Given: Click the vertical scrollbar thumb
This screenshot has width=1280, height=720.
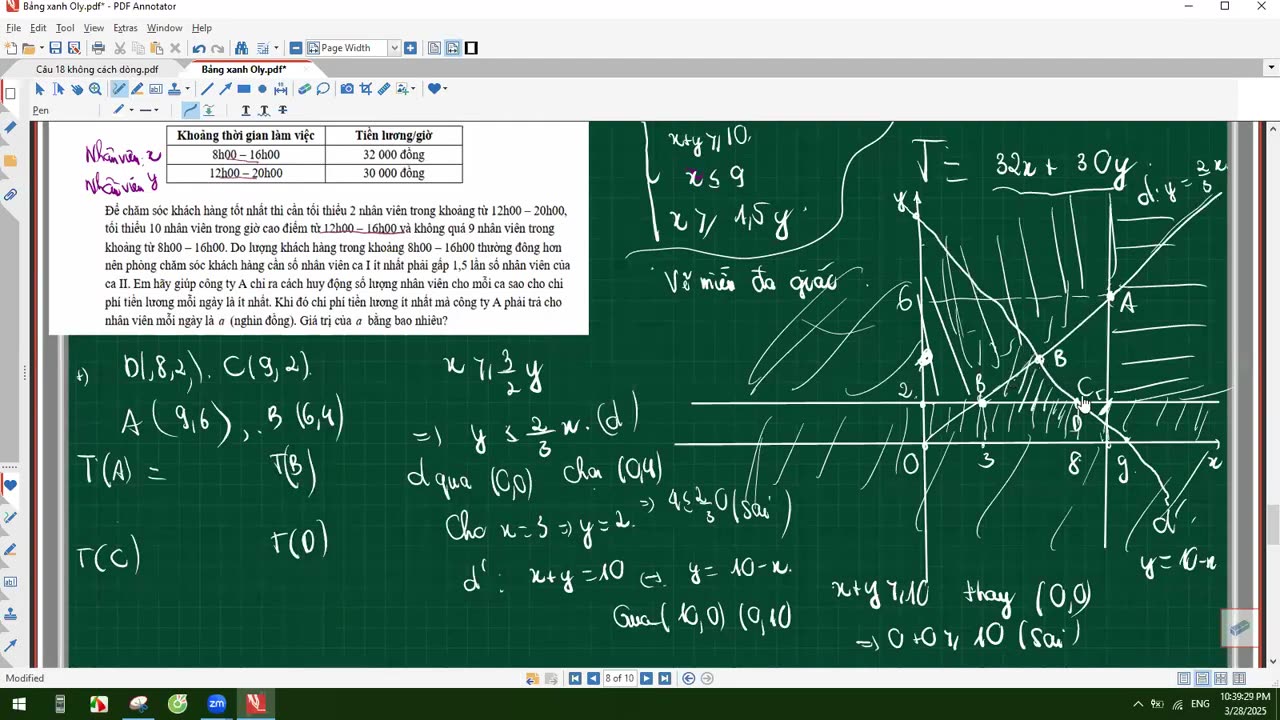Looking at the screenshot, I should [1273, 525].
